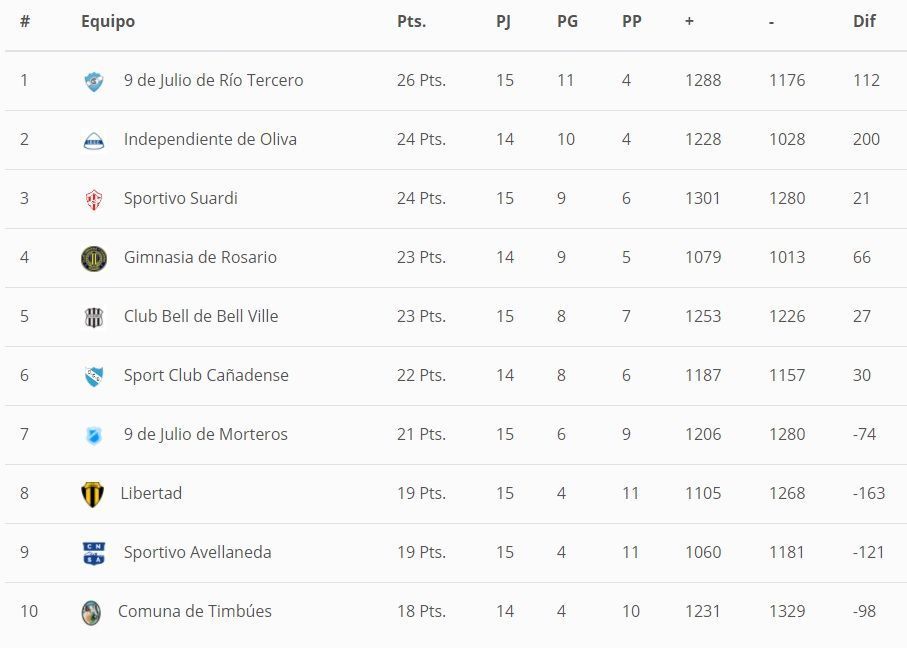Click the Sportivo Avellaneda blue crest
This screenshot has width=907, height=648.
[93, 553]
